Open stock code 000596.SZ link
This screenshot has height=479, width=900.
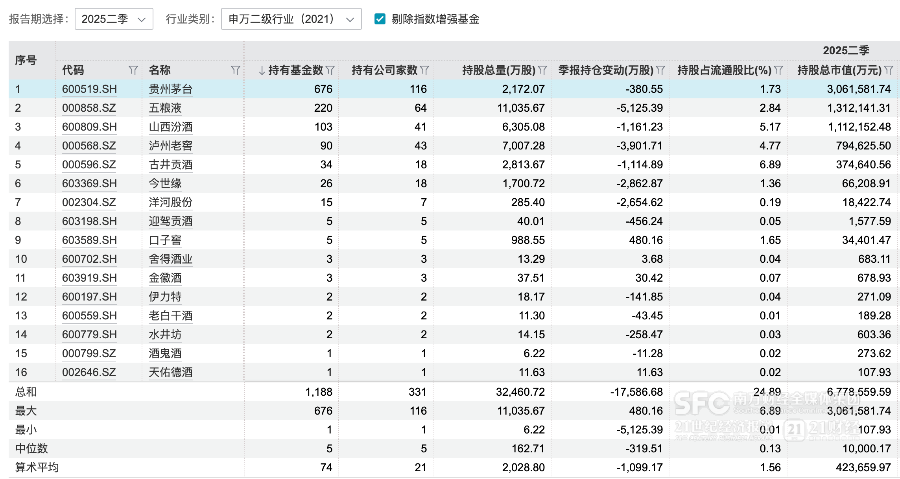(x=89, y=165)
